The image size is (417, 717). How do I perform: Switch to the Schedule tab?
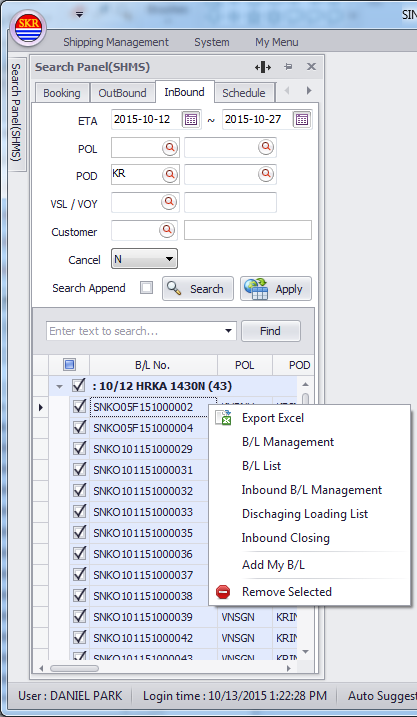pos(244,93)
